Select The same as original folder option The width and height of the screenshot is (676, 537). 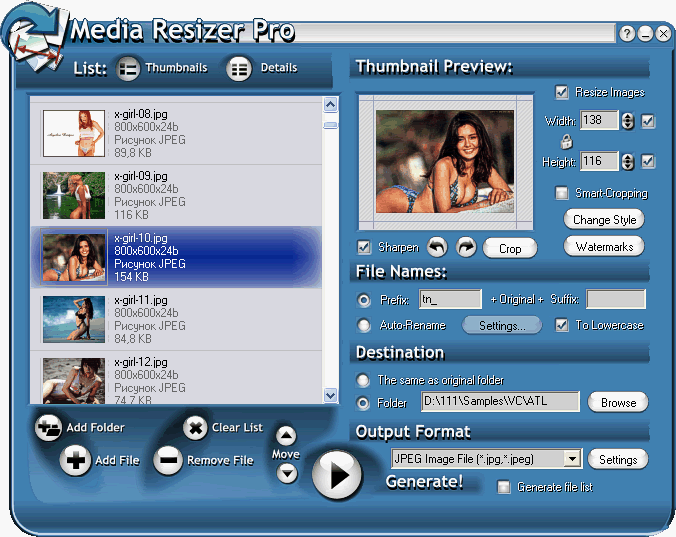[x=363, y=380]
